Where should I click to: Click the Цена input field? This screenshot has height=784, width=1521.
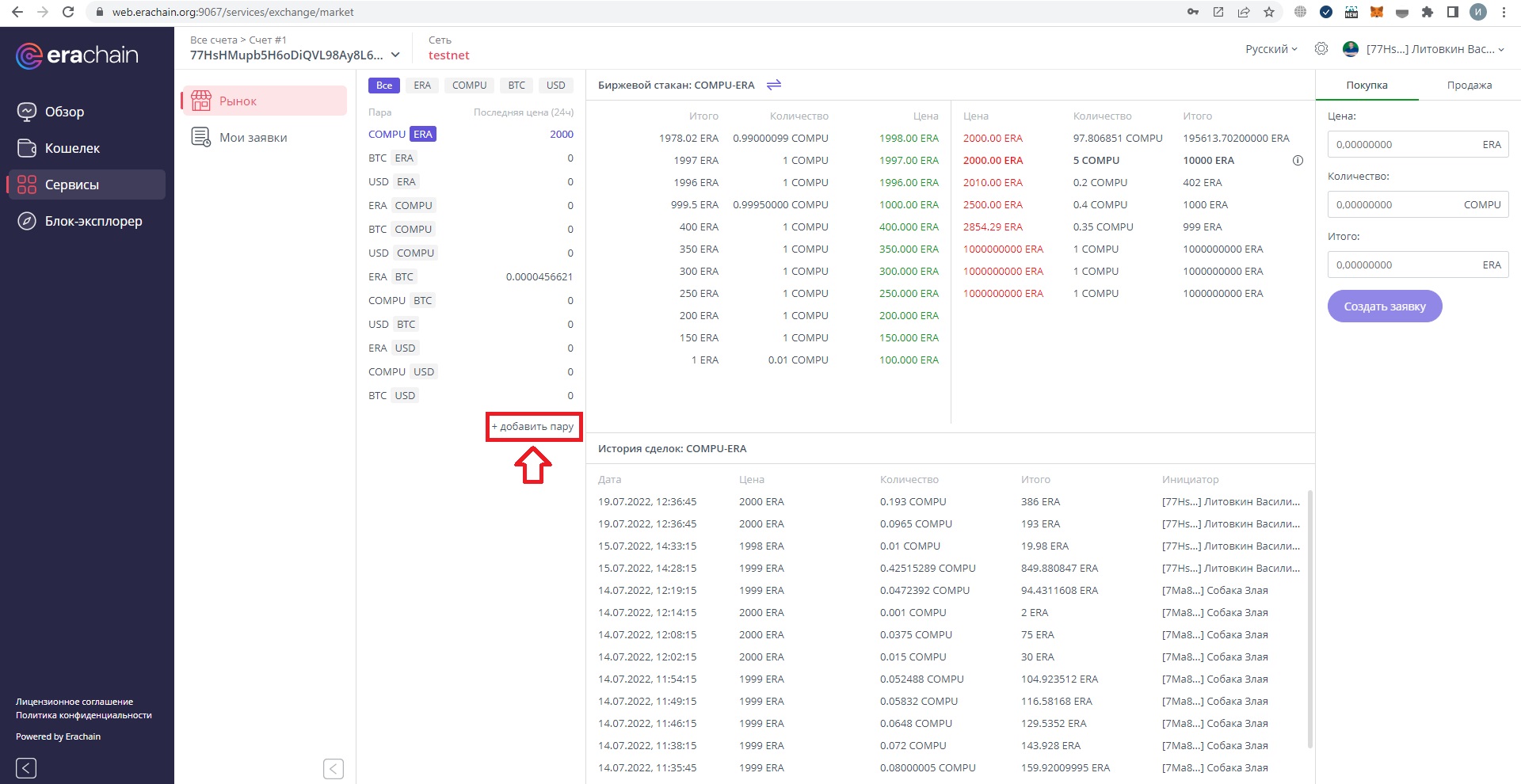[x=1402, y=145]
